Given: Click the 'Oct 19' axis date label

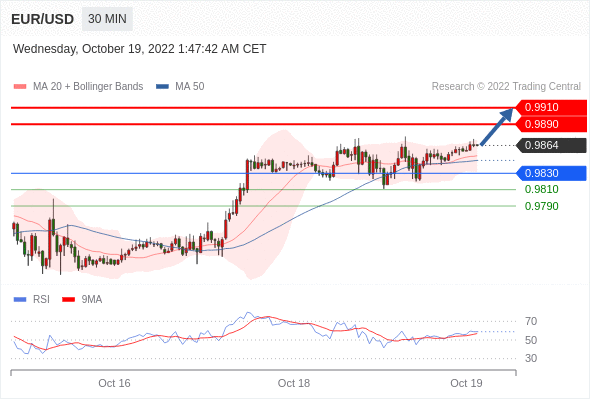Looking at the screenshot, I should point(466,383).
